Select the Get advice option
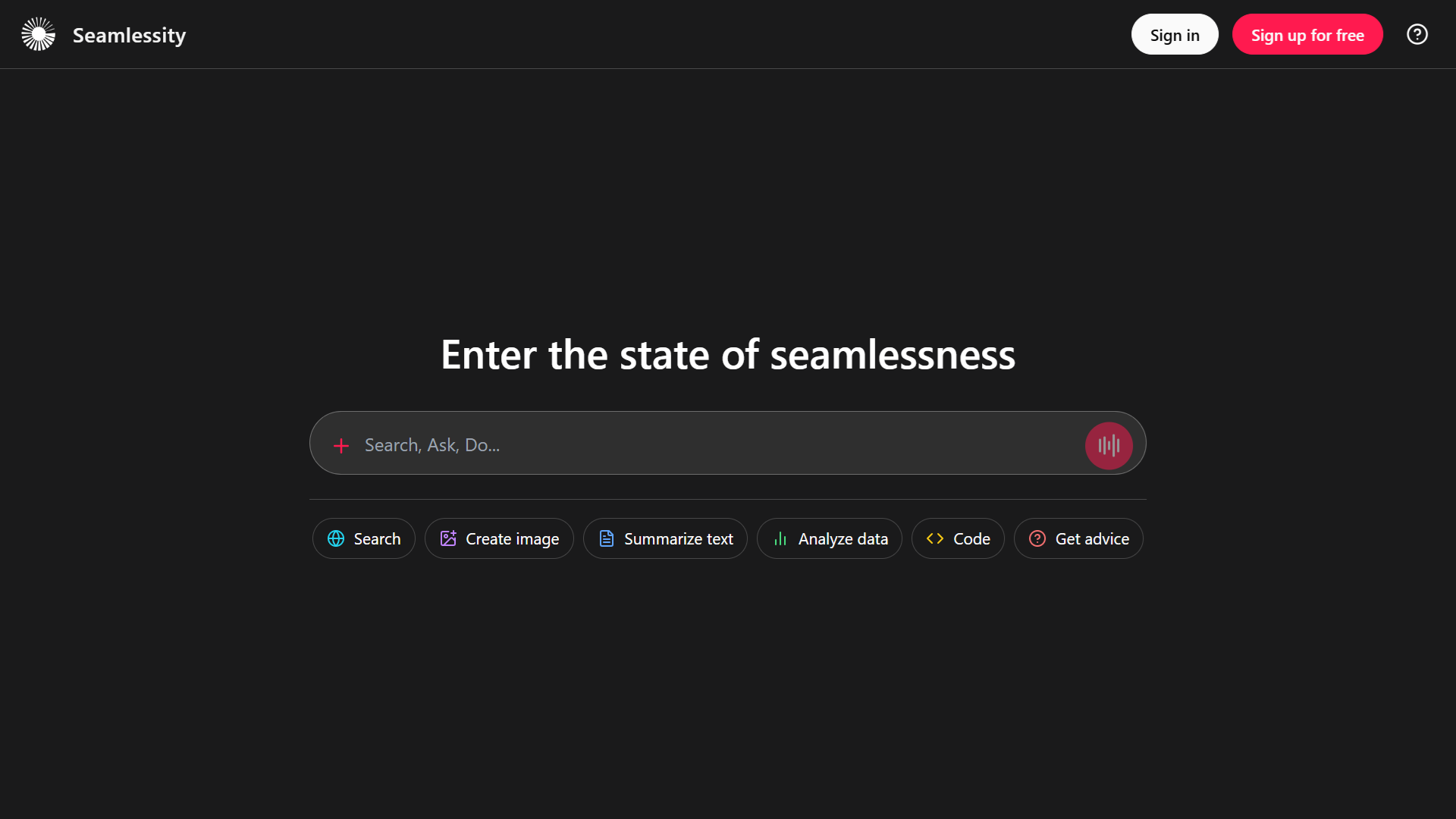The image size is (1456, 819). 1078,538
